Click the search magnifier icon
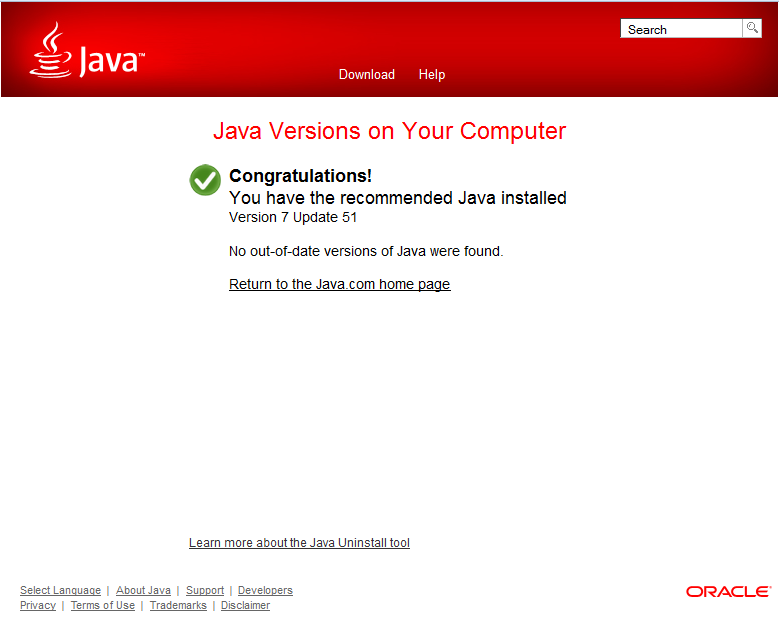The width and height of the screenshot is (779, 634). pyautogui.click(x=752, y=28)
